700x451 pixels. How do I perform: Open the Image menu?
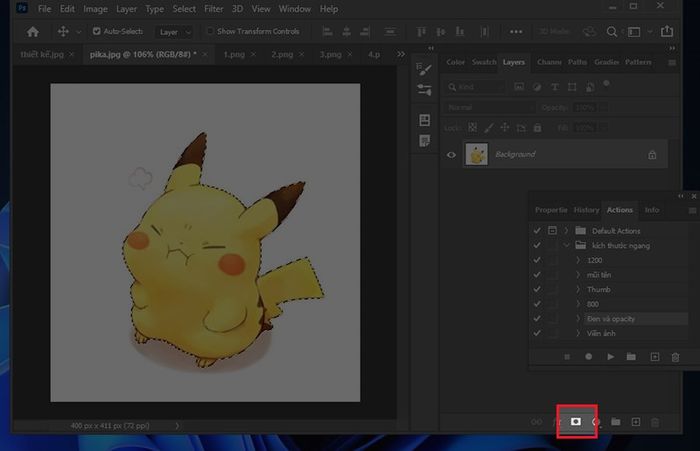click(95, 9)
